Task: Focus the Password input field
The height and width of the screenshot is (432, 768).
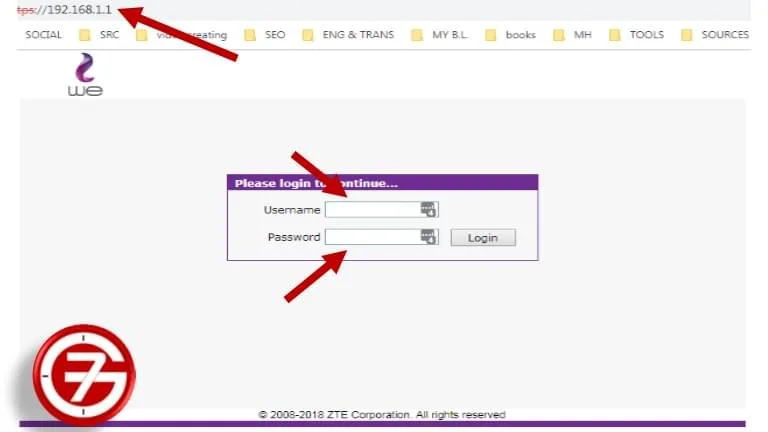Action: (x=382, y=237)
